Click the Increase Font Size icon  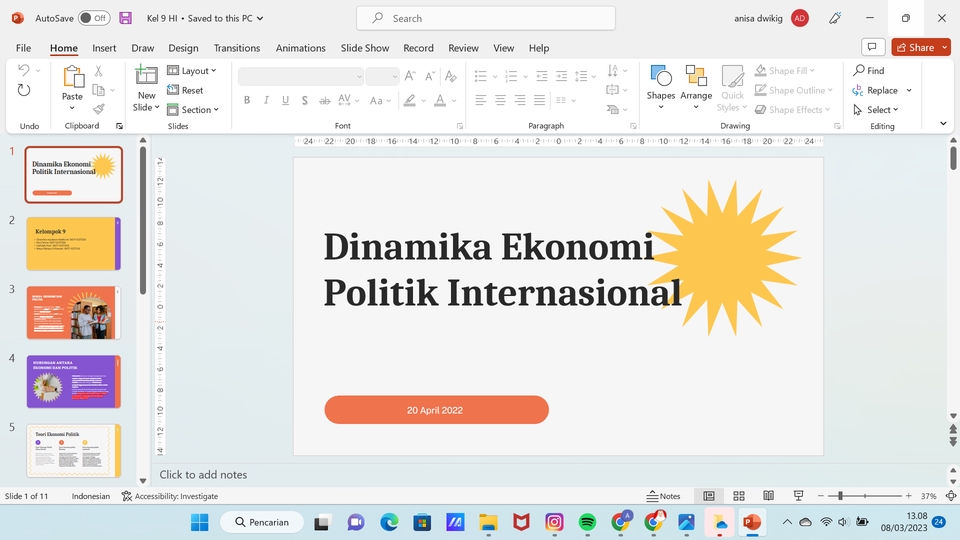point(410,76)
